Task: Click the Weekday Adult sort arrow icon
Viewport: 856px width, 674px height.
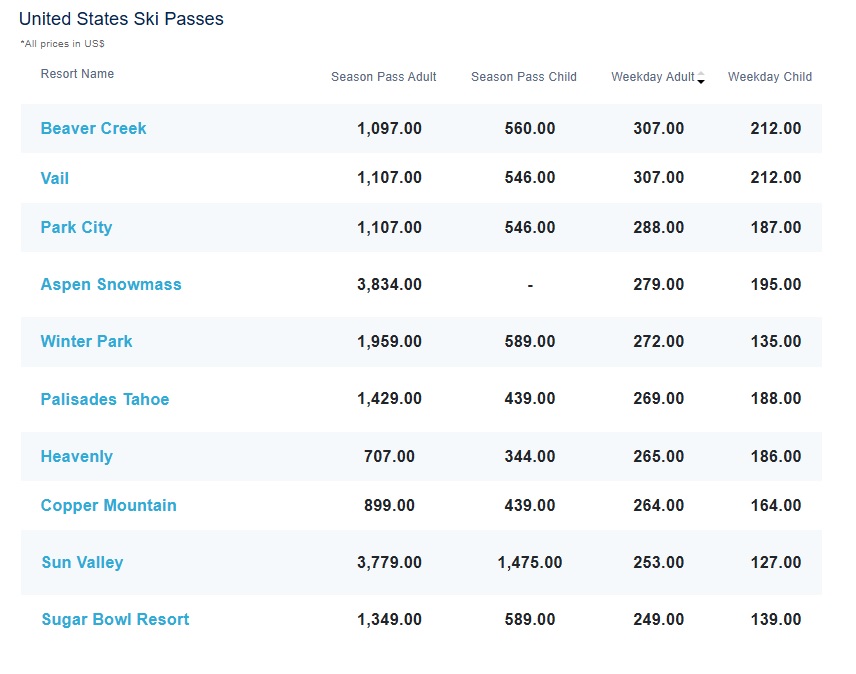Action: pos(701,78)
